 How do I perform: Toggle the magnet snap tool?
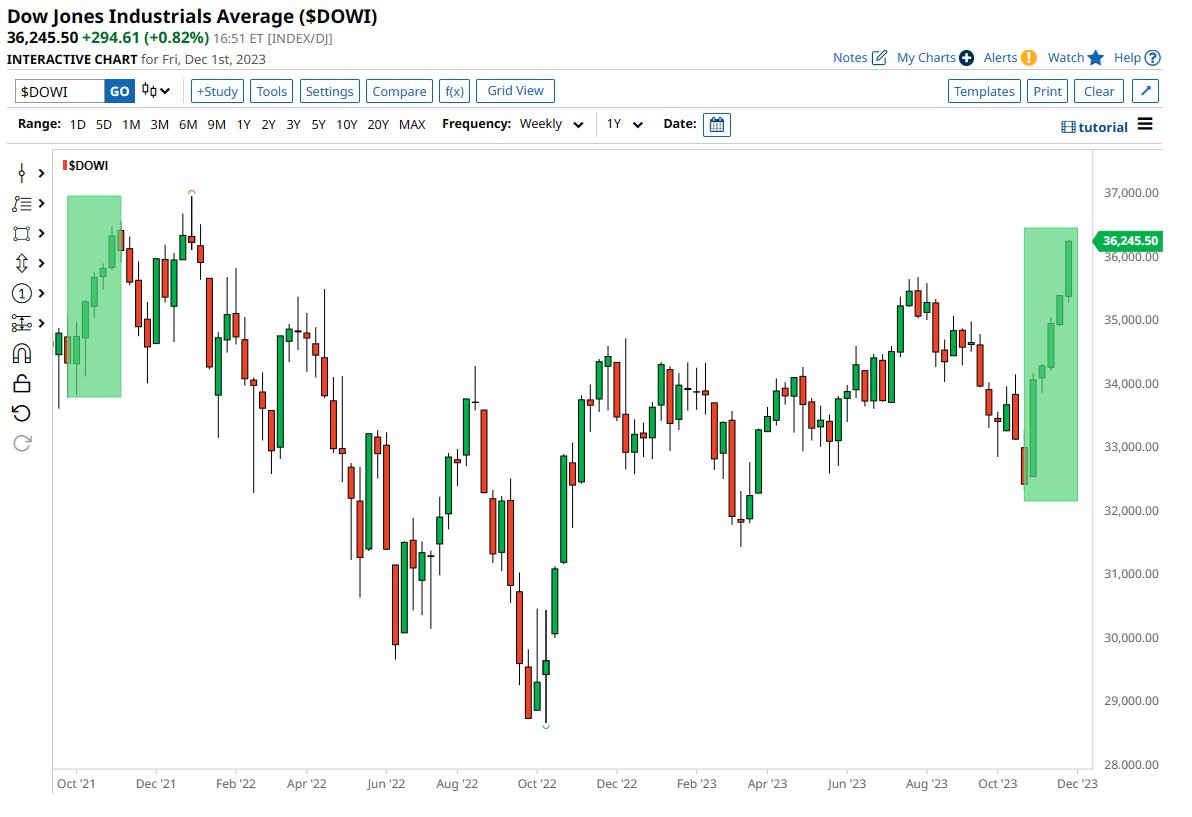pyautogui.click(x=21, y=353)
